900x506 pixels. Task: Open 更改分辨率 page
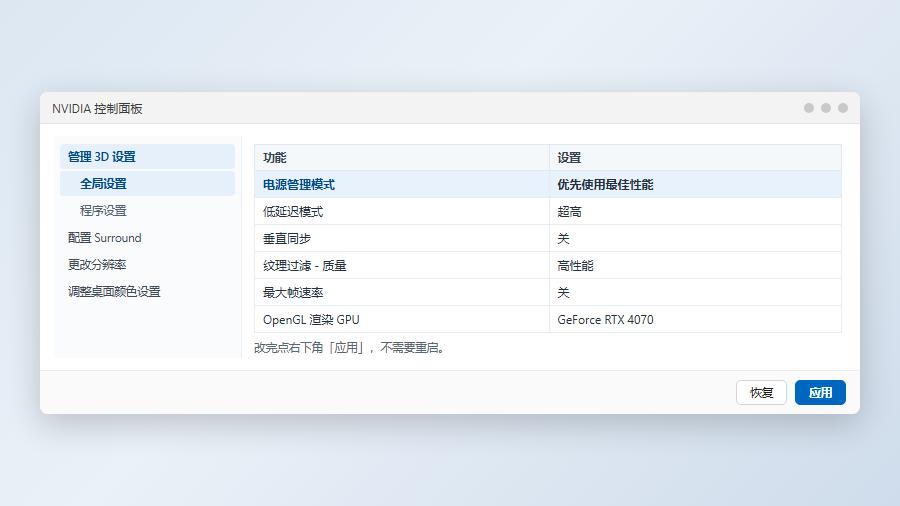(x=148, y=264)
